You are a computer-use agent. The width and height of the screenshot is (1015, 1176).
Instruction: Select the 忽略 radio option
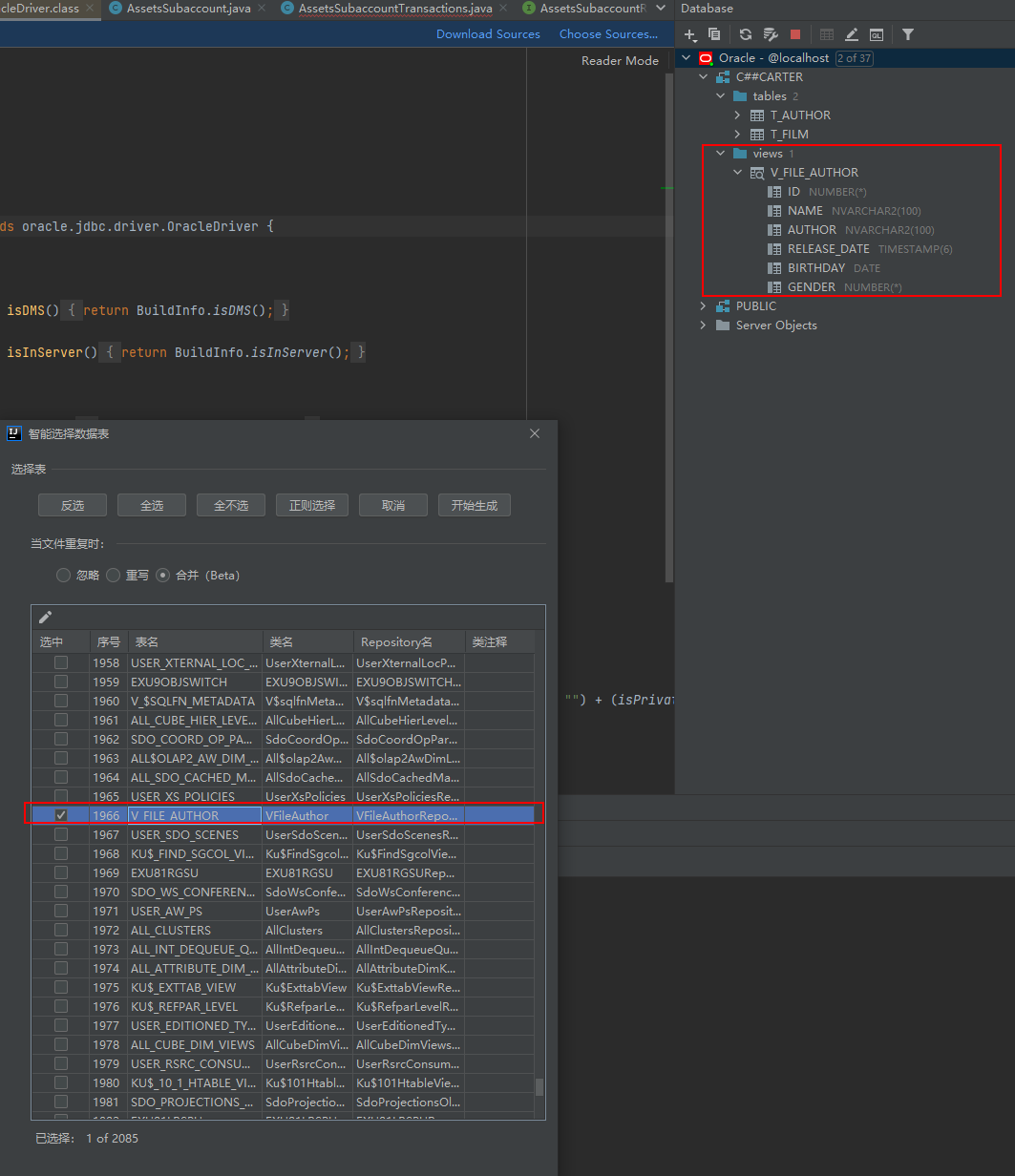click(63, 575)
